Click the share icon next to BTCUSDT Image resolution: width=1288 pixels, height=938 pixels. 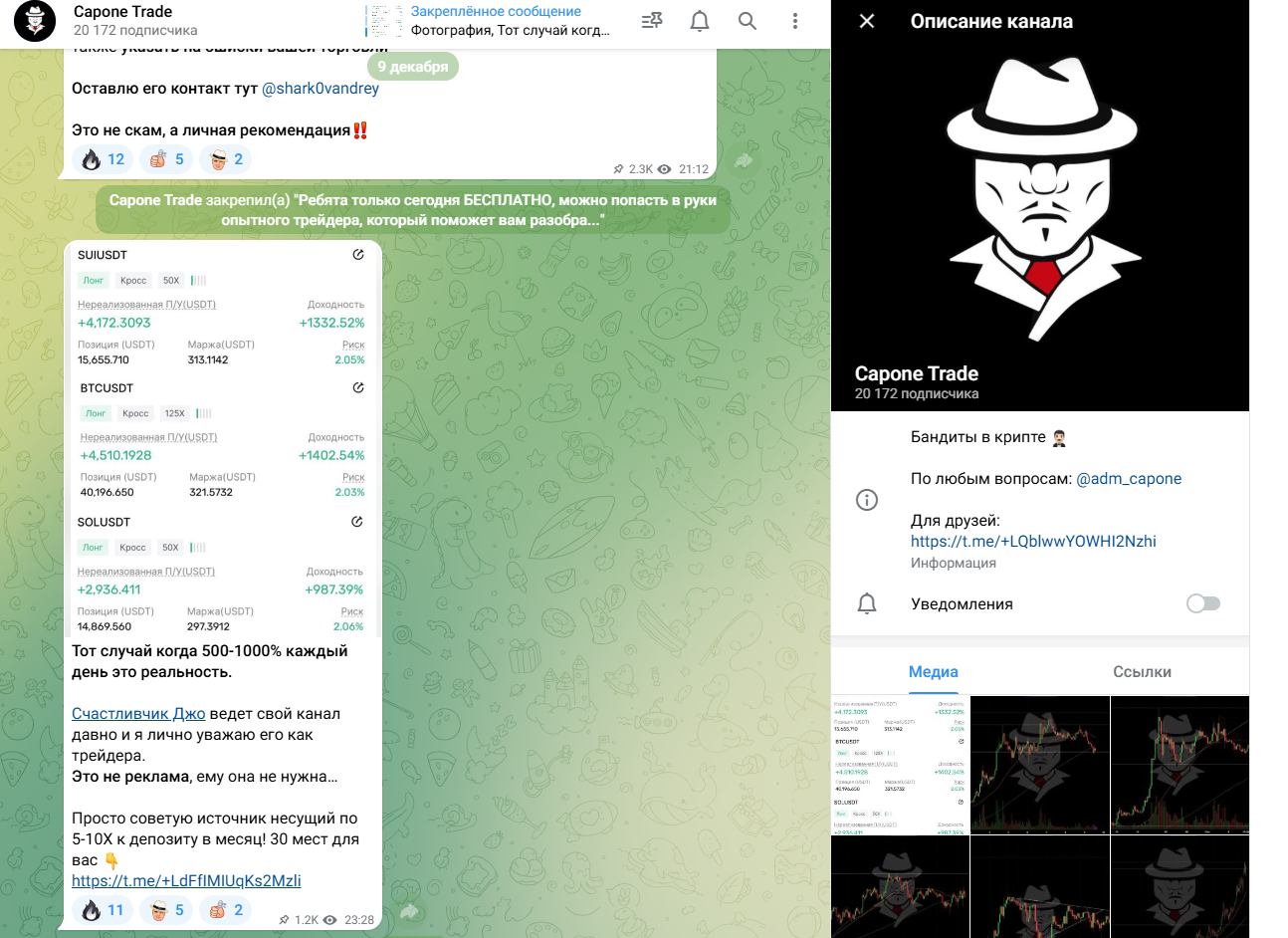358,388
